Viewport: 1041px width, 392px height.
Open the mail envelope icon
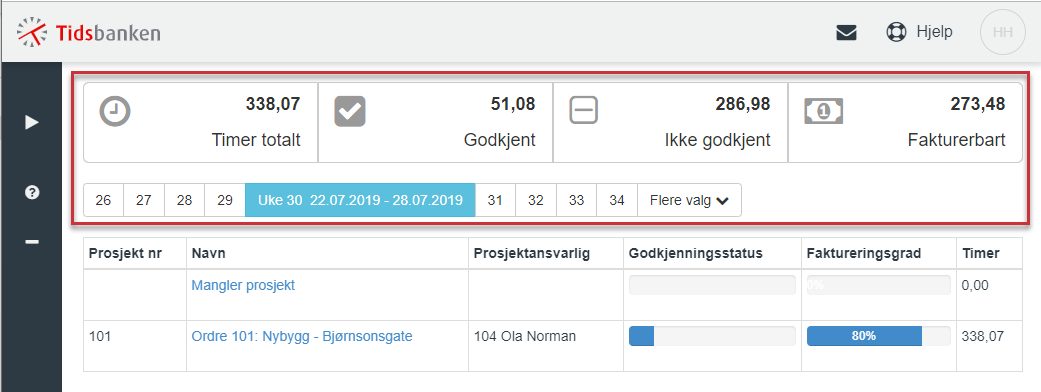tap(846, 32)
